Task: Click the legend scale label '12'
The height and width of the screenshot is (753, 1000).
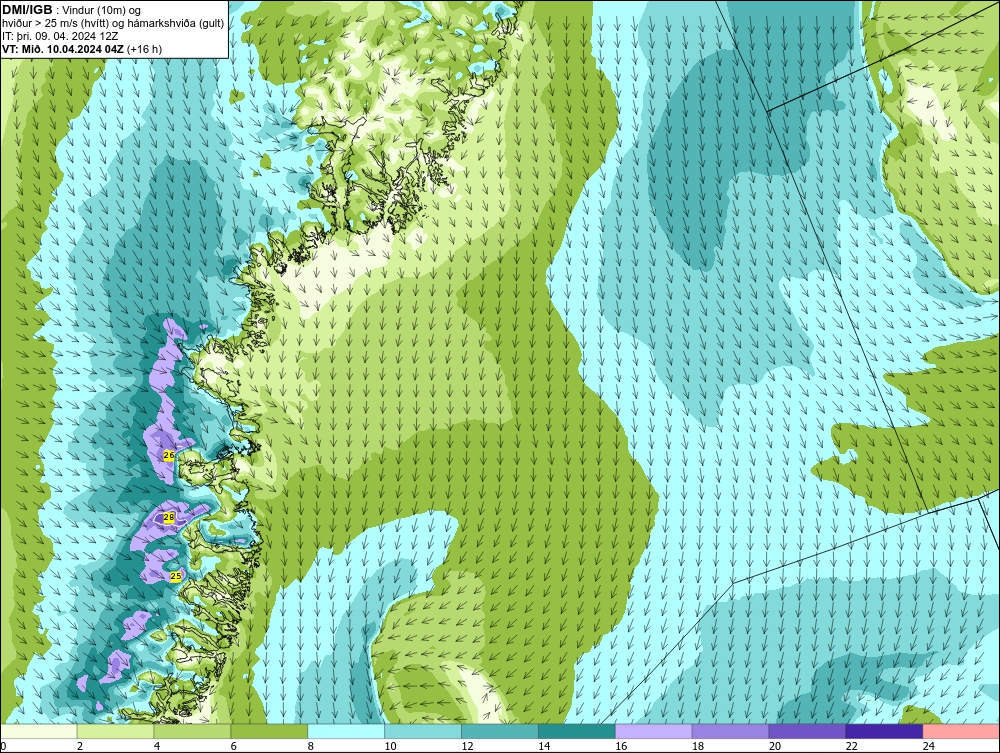Action: (x=467, y=746)
